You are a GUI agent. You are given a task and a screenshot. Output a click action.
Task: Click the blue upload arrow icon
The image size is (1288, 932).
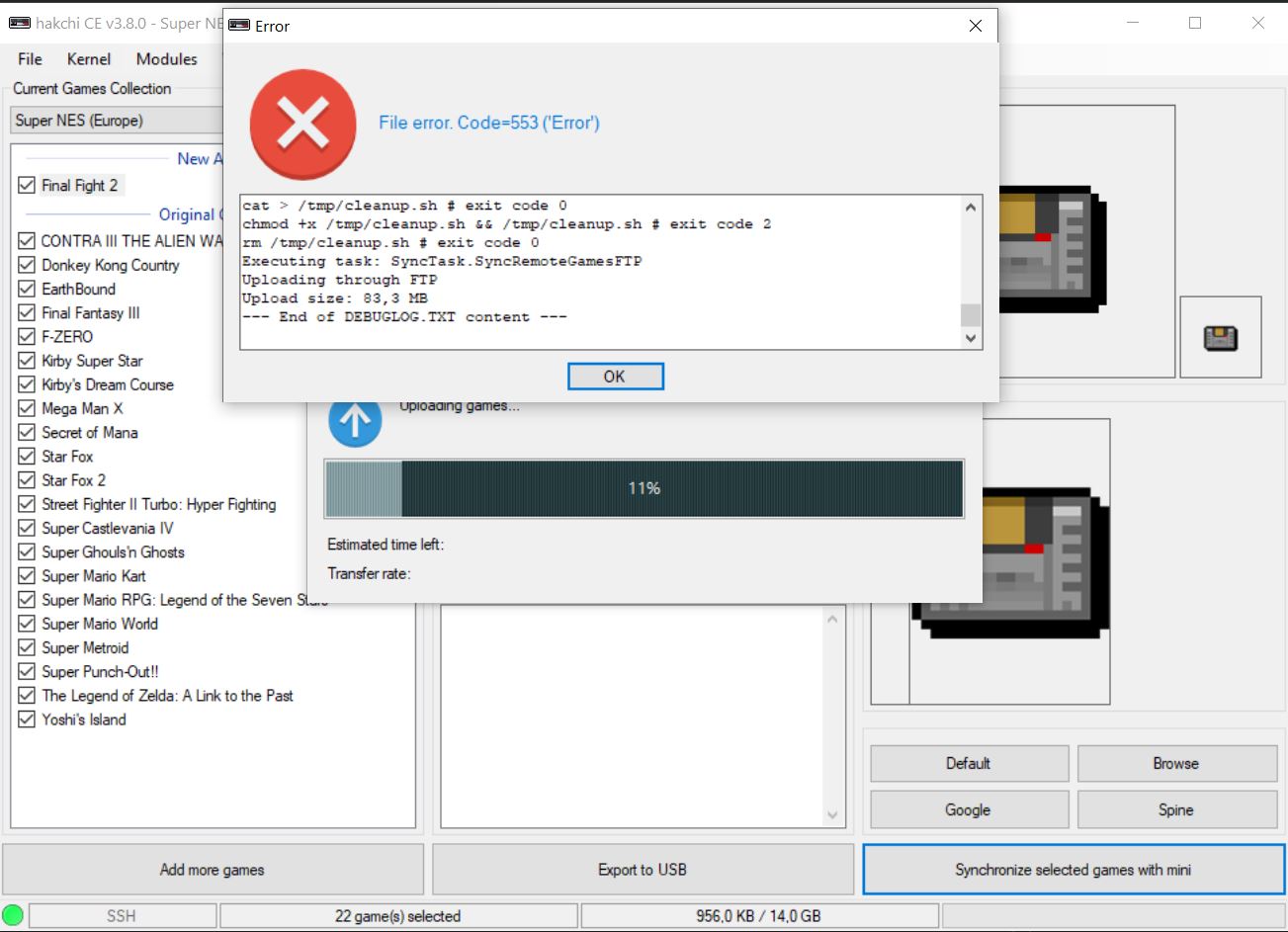tap(355, 419)
